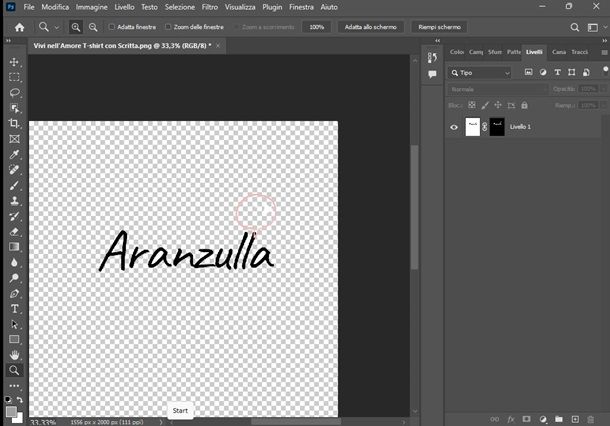Image resolution: width=610 pixels, height=426 pixels.
Task: Select the Clone Stamp tool
Action: [14, 201]
